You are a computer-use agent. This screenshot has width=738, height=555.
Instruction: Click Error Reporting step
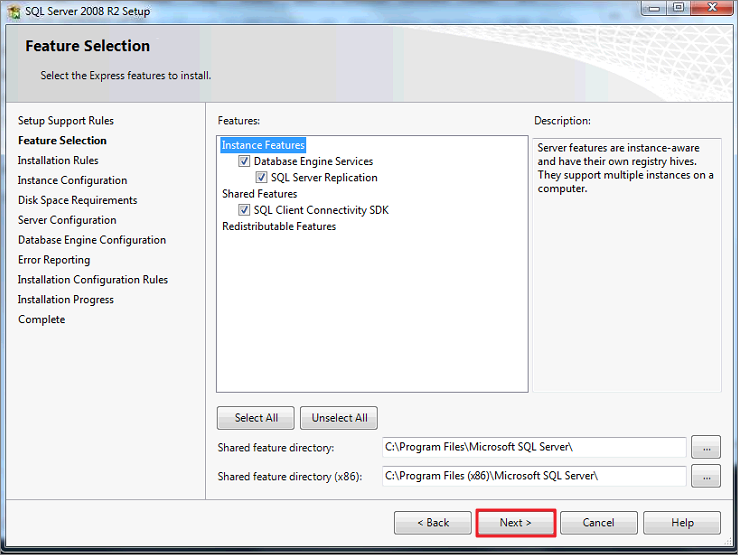54,260
